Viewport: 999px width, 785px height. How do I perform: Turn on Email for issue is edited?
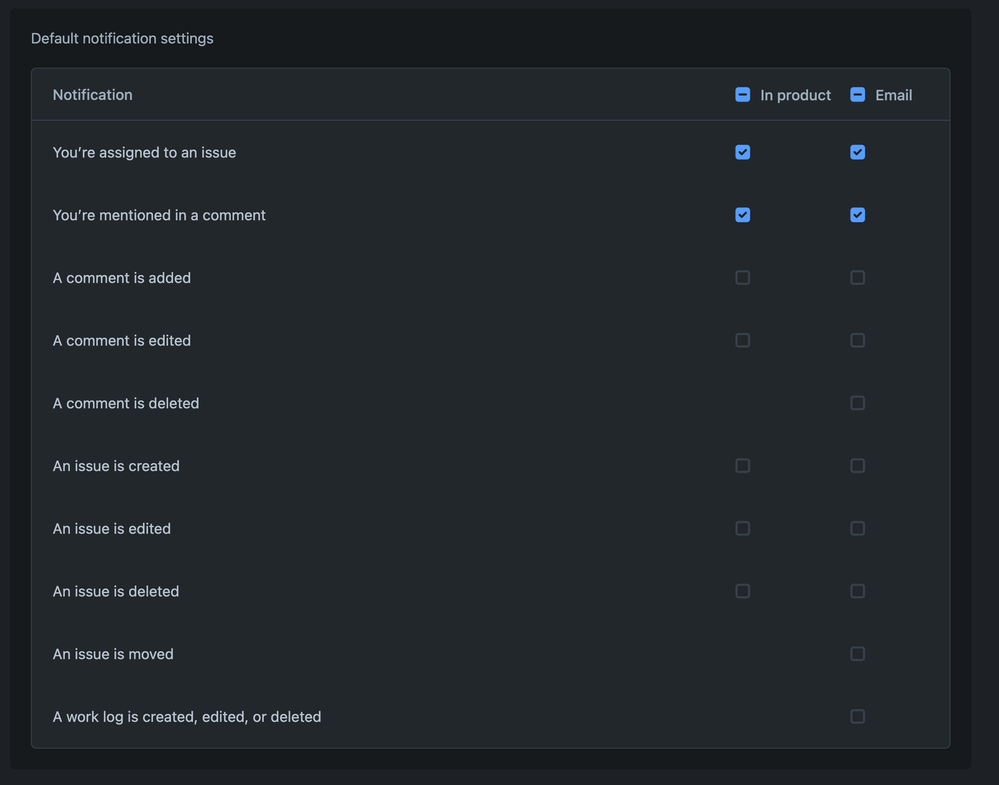(x=857, y=528)
